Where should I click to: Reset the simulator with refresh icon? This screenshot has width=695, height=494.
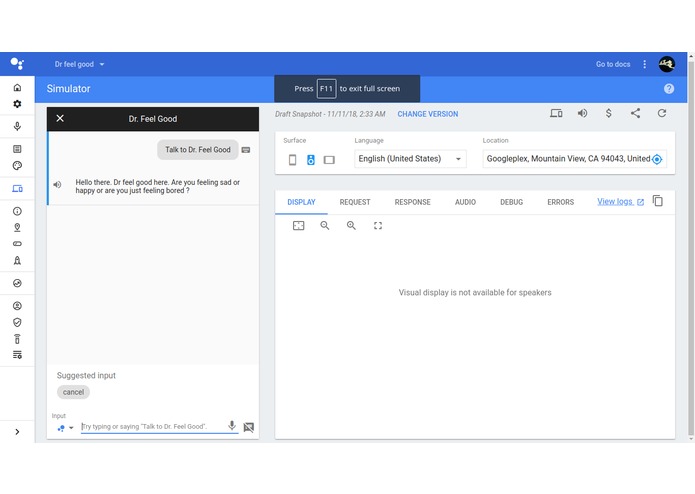click(662, 113)
